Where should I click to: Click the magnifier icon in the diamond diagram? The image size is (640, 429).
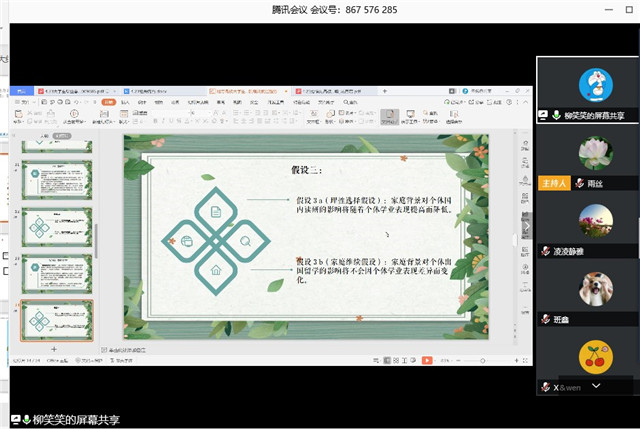pos(246,240)
